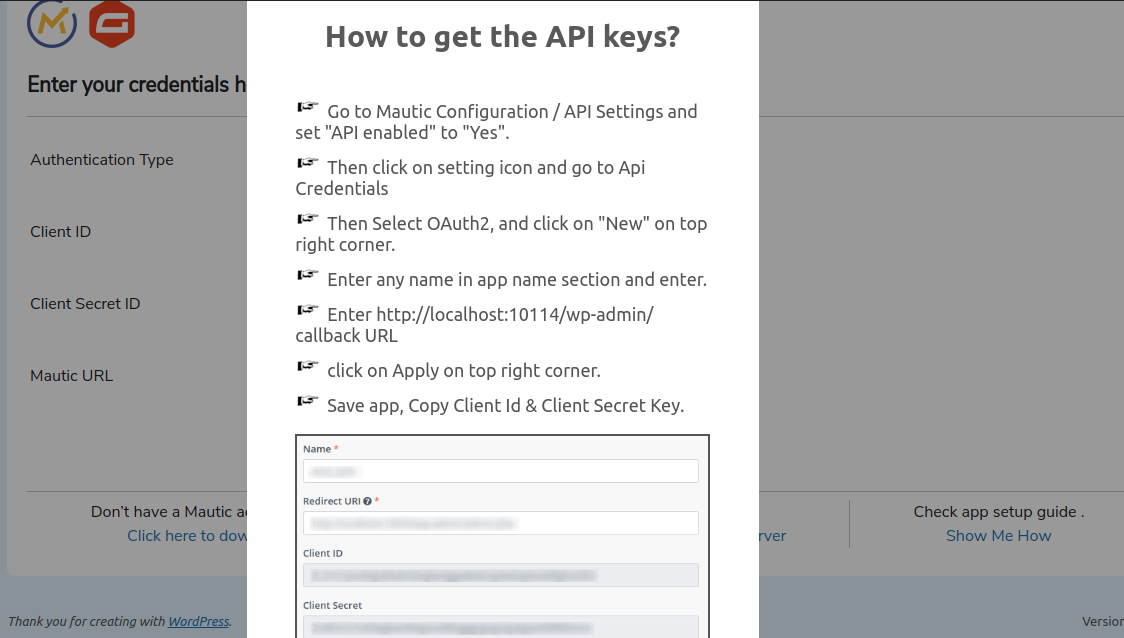Click the step about setting 'API enabled' to 'Yes'
1124x638 pixels.
click(x=496, y=122)
